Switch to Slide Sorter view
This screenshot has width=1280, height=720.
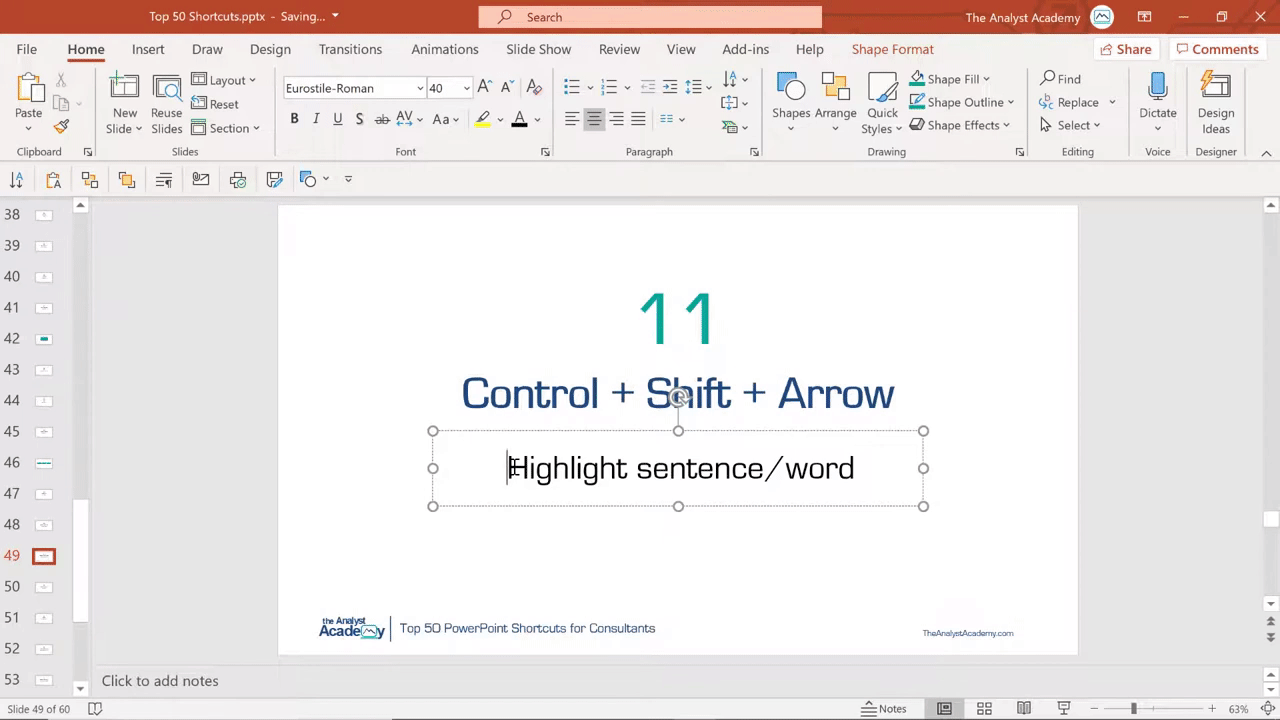[x=984, y=708]
